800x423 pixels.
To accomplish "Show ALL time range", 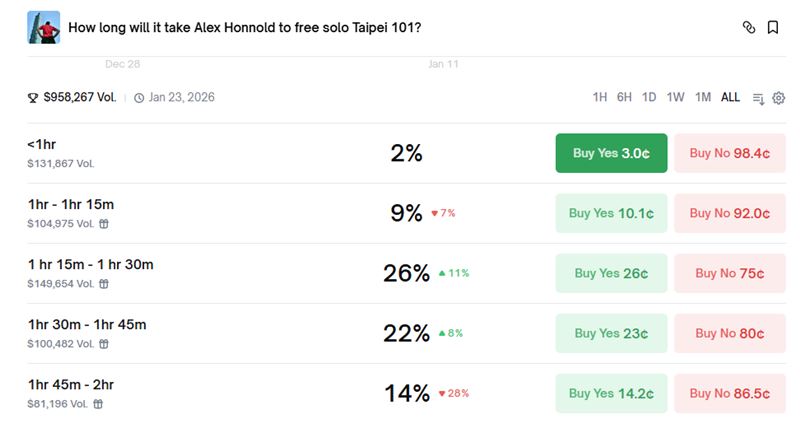I will [731, 97].
